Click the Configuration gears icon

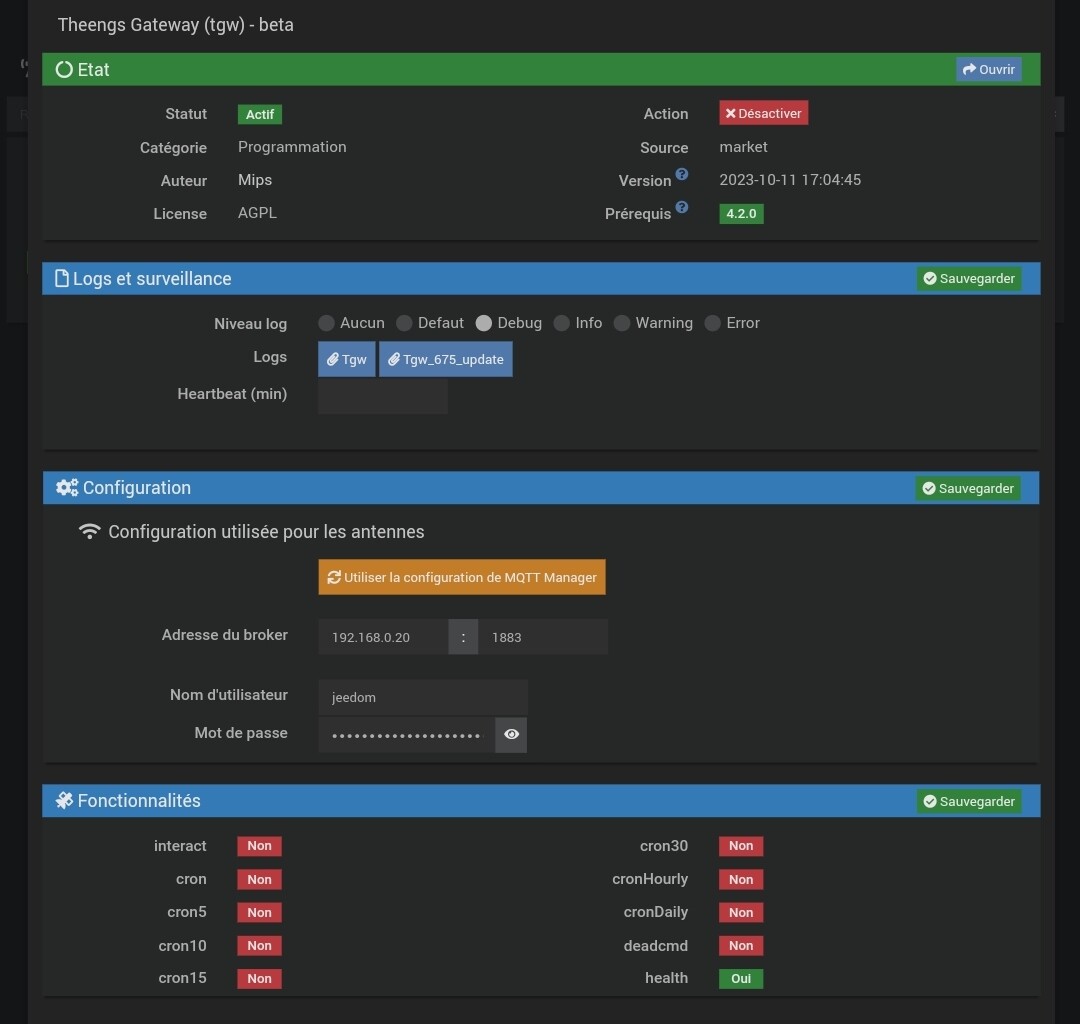(67, 488)
